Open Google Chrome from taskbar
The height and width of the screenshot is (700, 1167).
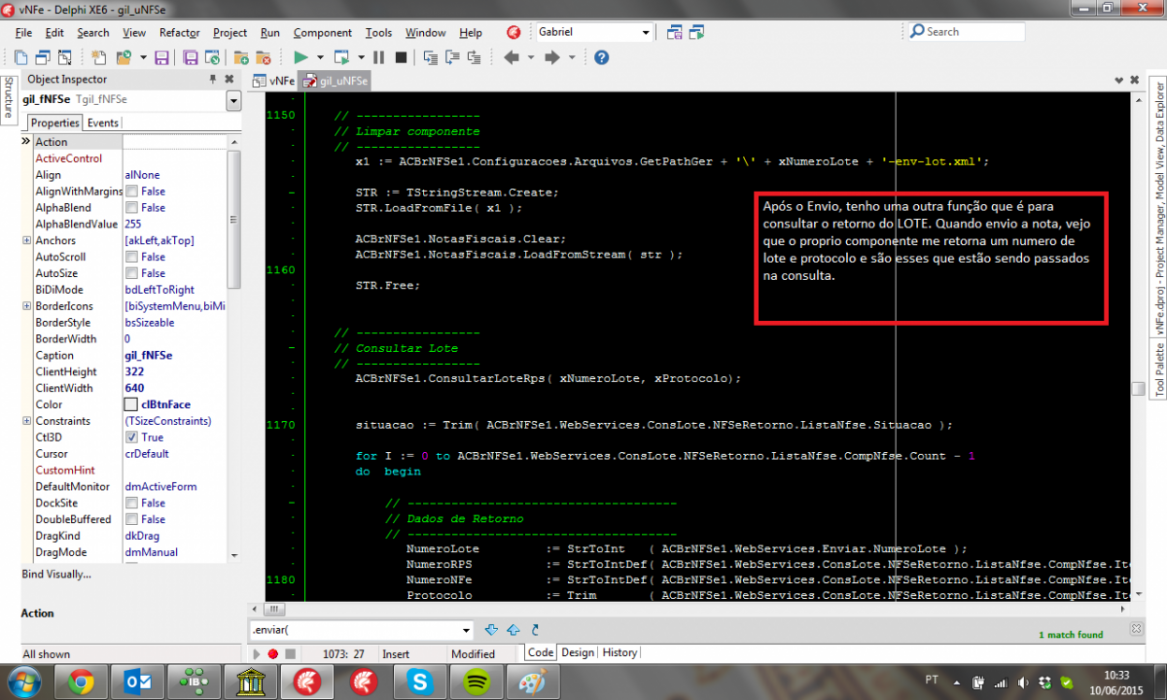click(81, 681)
